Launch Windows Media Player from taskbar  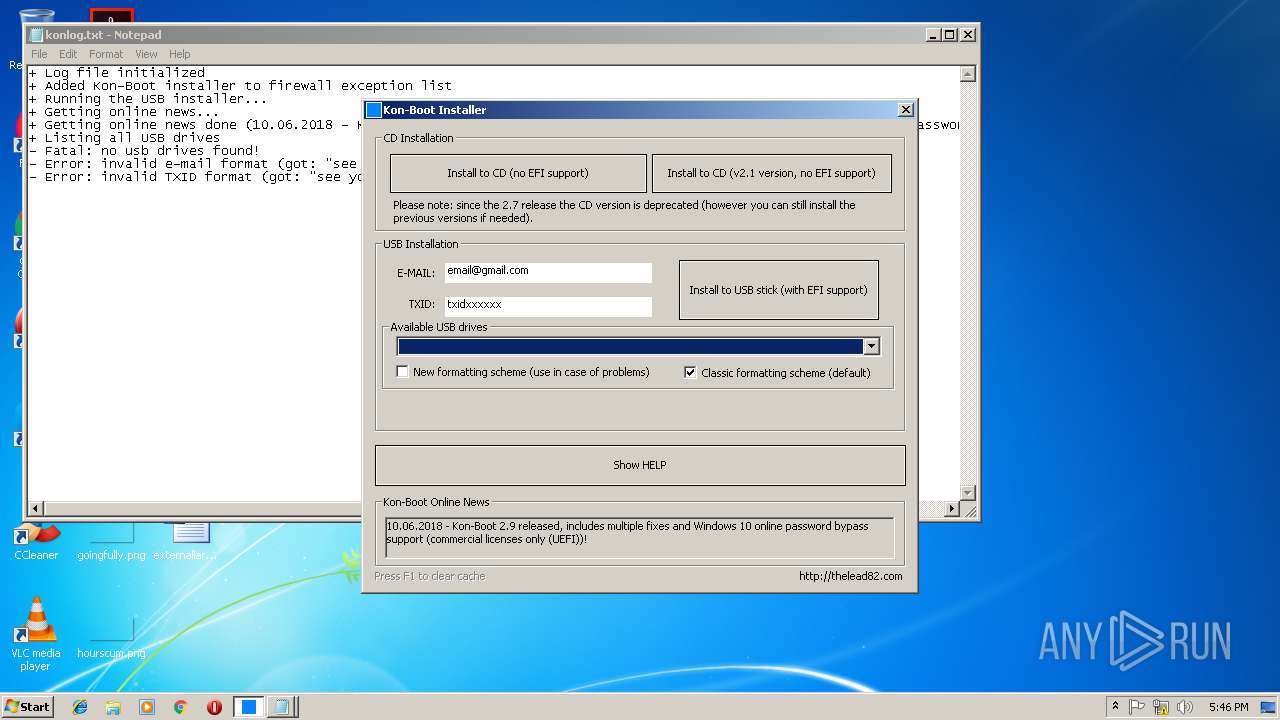pos(147,707)
